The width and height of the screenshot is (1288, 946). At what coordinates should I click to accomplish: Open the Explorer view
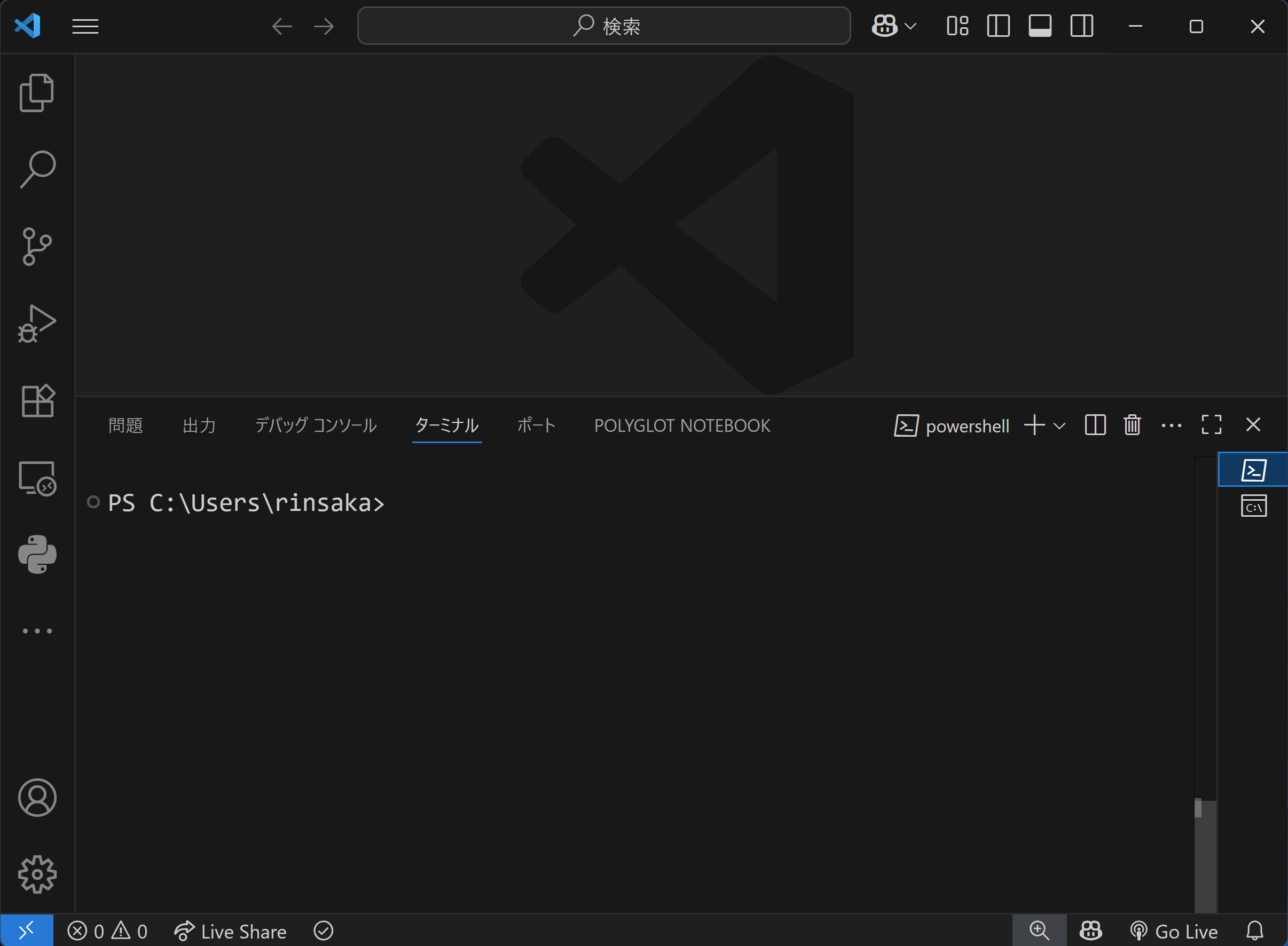(x=37, y=92)
